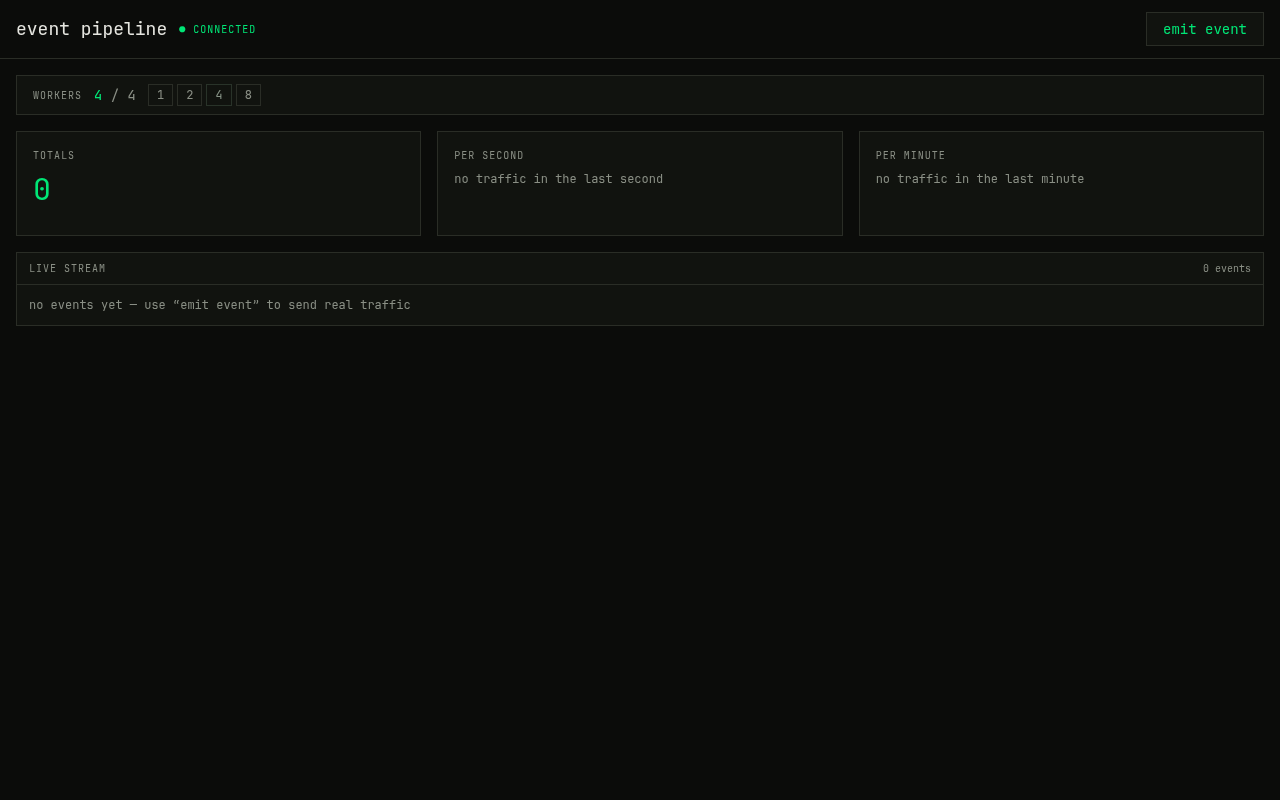
Task: Set workers to 2
Action: coord(190,95)
